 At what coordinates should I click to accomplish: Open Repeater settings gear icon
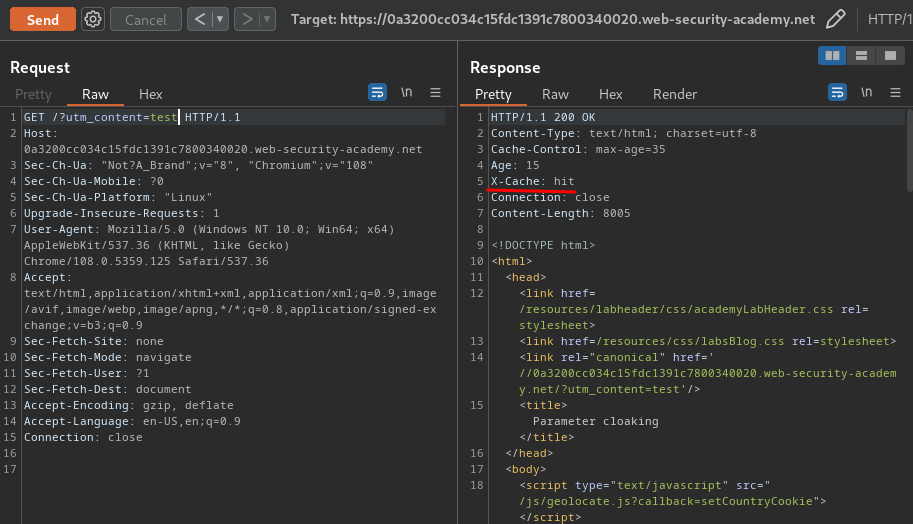93,19
